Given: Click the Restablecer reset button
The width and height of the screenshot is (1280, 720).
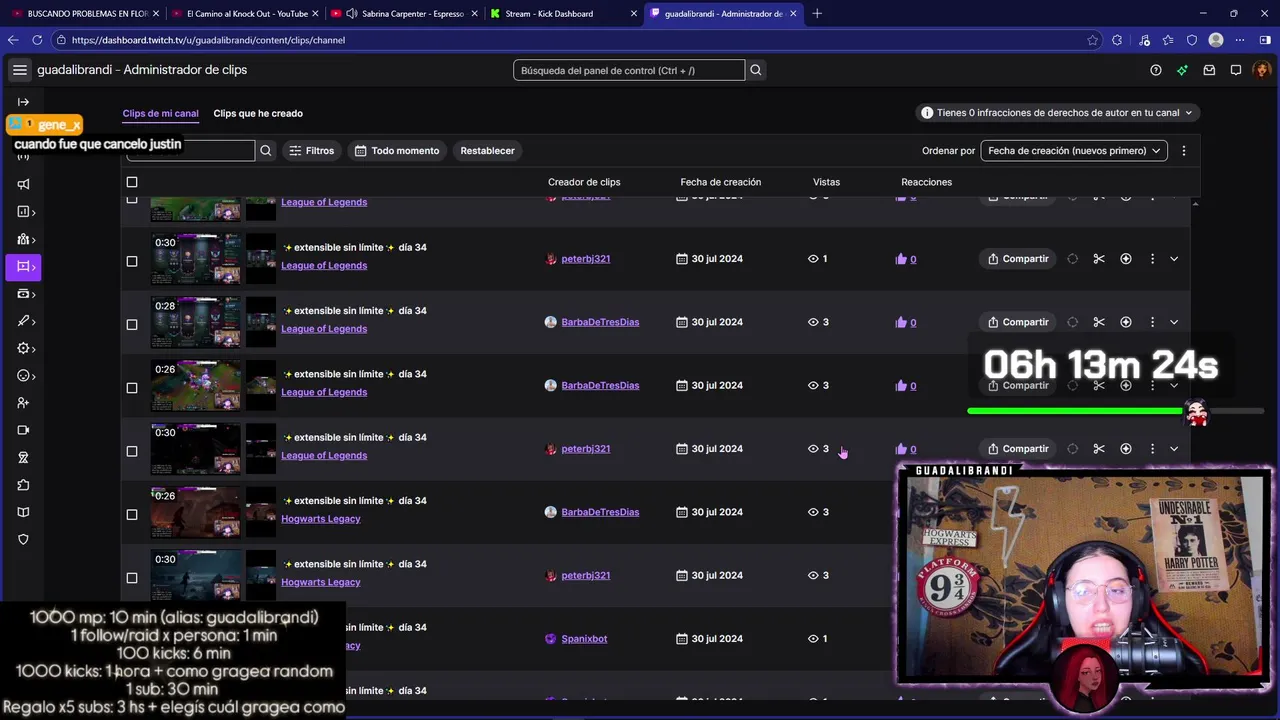Looking at the screenshot, I should [487, 151].
